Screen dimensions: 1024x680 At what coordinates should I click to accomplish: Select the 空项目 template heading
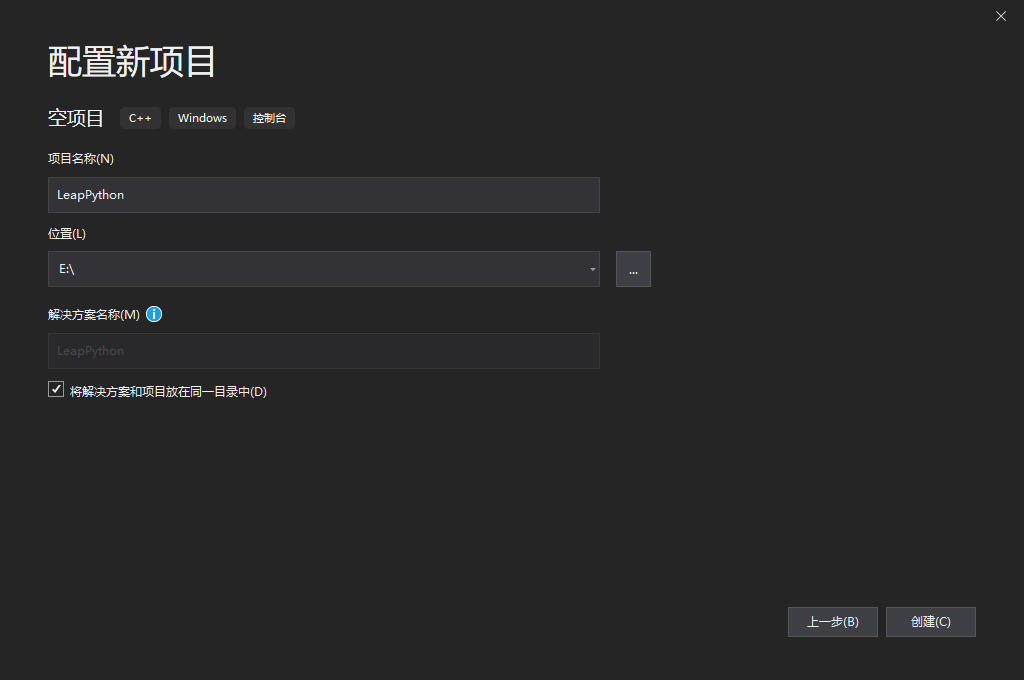pyautogui.click(x=76, y=117)
